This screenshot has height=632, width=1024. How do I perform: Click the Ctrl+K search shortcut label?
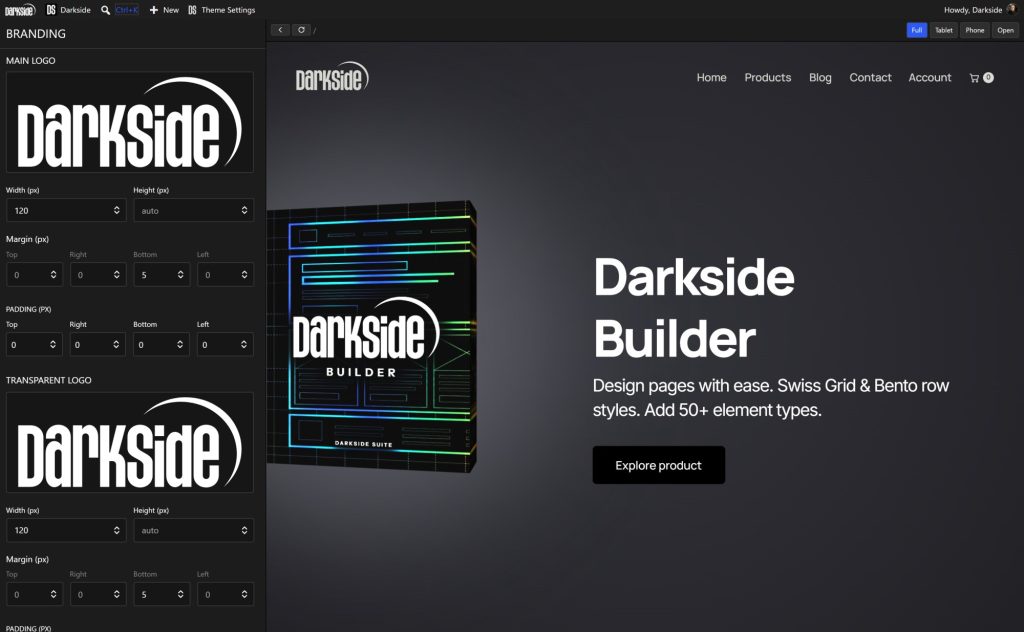tap(127, 10)
